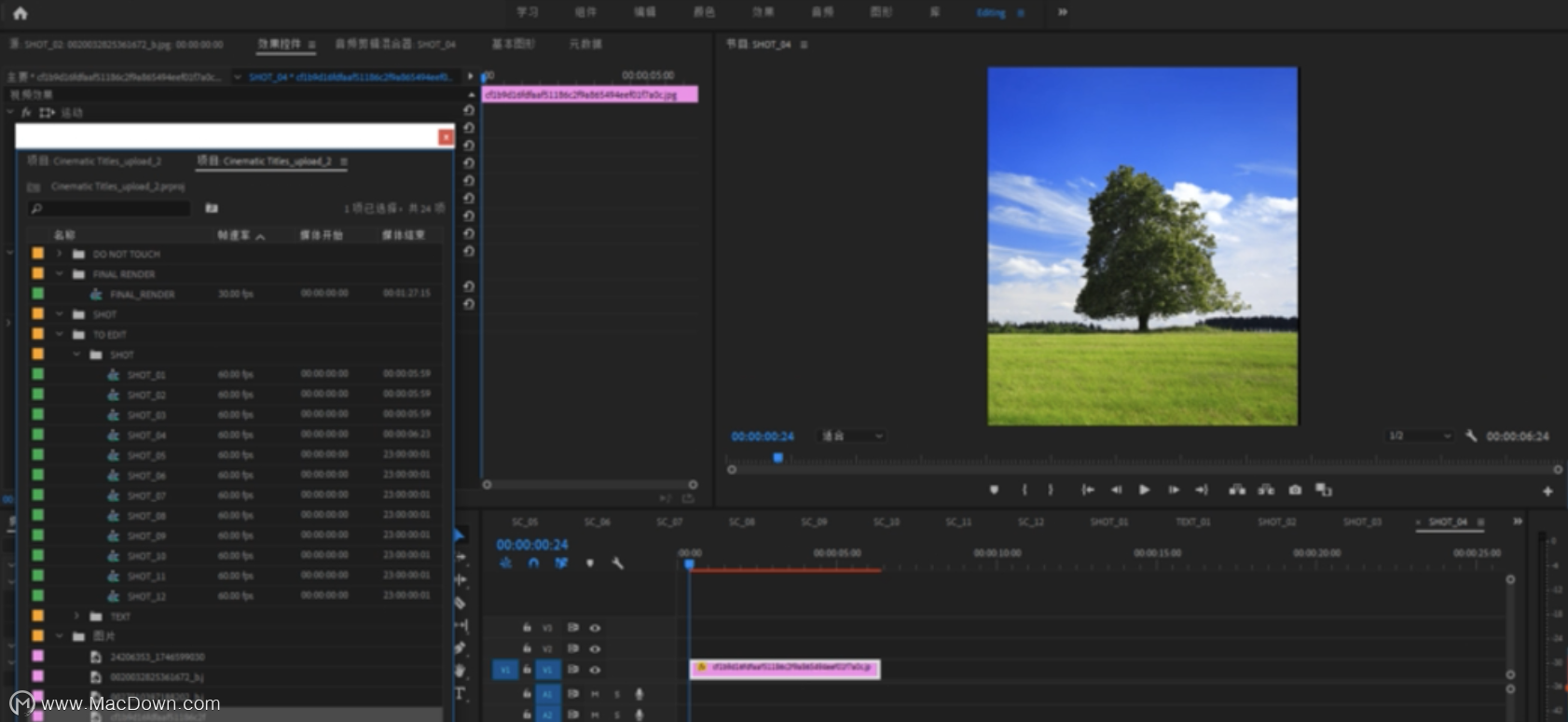1568x722 pixels.
Task: Click orange label swatch of DO NOT TOUCH
Action: (38, 254)
